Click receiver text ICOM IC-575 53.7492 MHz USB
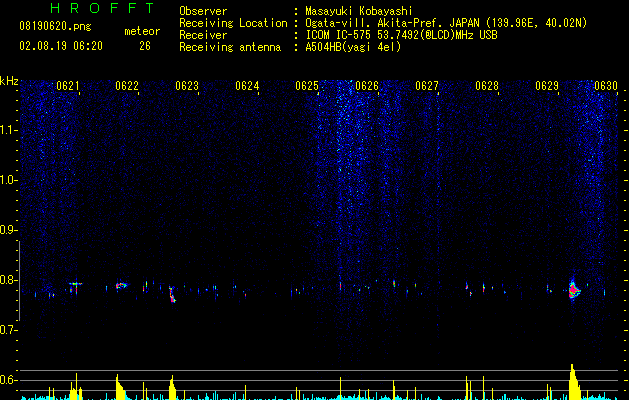 click(401, 35)
